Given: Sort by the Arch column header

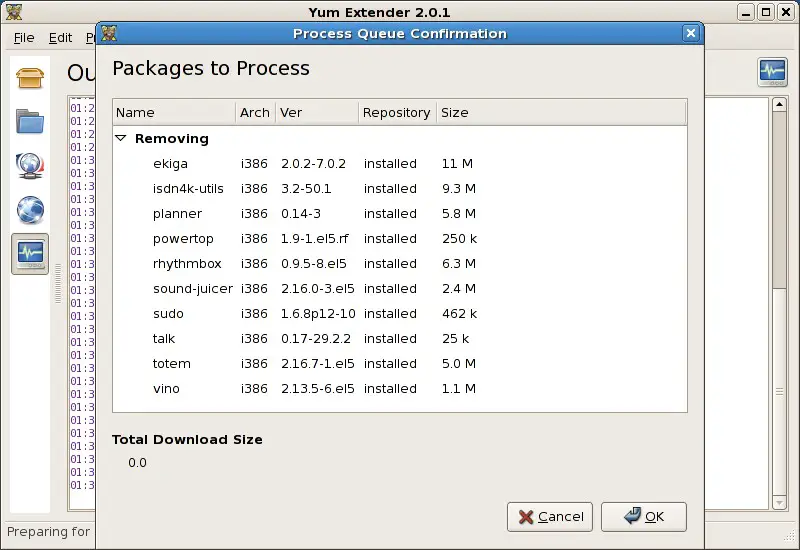Looking at the screenshot, I should click(x=255, y=112).
